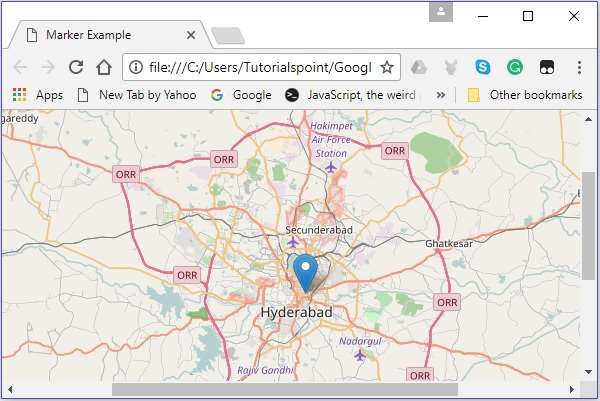Screen dimensions: 600x401
Task: Open the Chrome three-dot menu
Action: click(x=579, y=67)
